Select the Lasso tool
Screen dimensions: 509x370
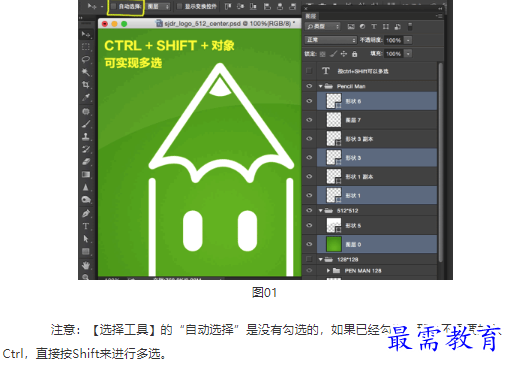click(86, 59)
